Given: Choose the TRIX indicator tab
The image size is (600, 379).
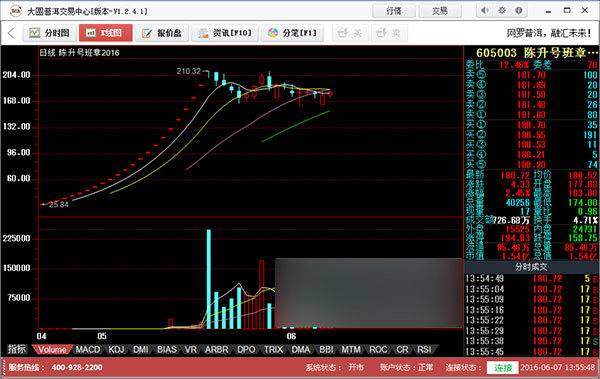Looking at the screenshot, I should click(x=273, y=350).
